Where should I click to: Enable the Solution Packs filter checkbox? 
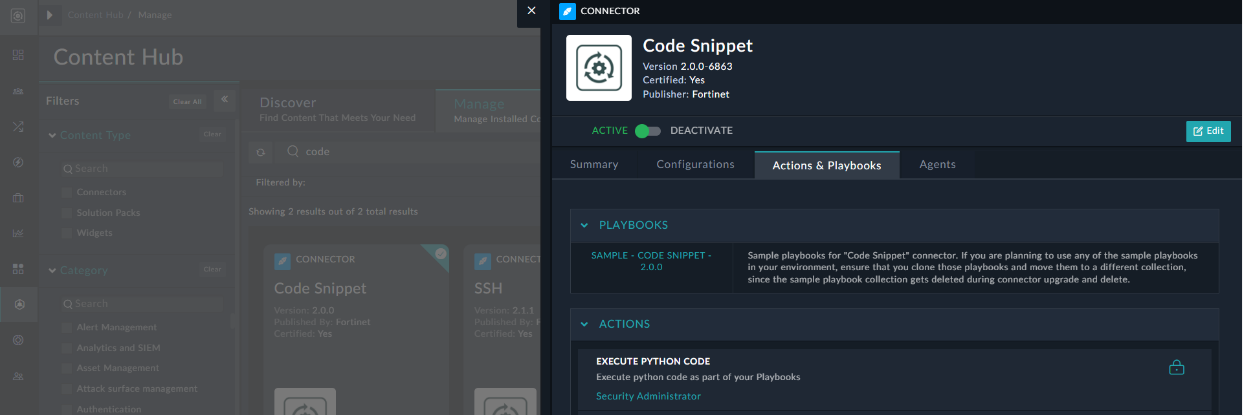click(66, 213)
